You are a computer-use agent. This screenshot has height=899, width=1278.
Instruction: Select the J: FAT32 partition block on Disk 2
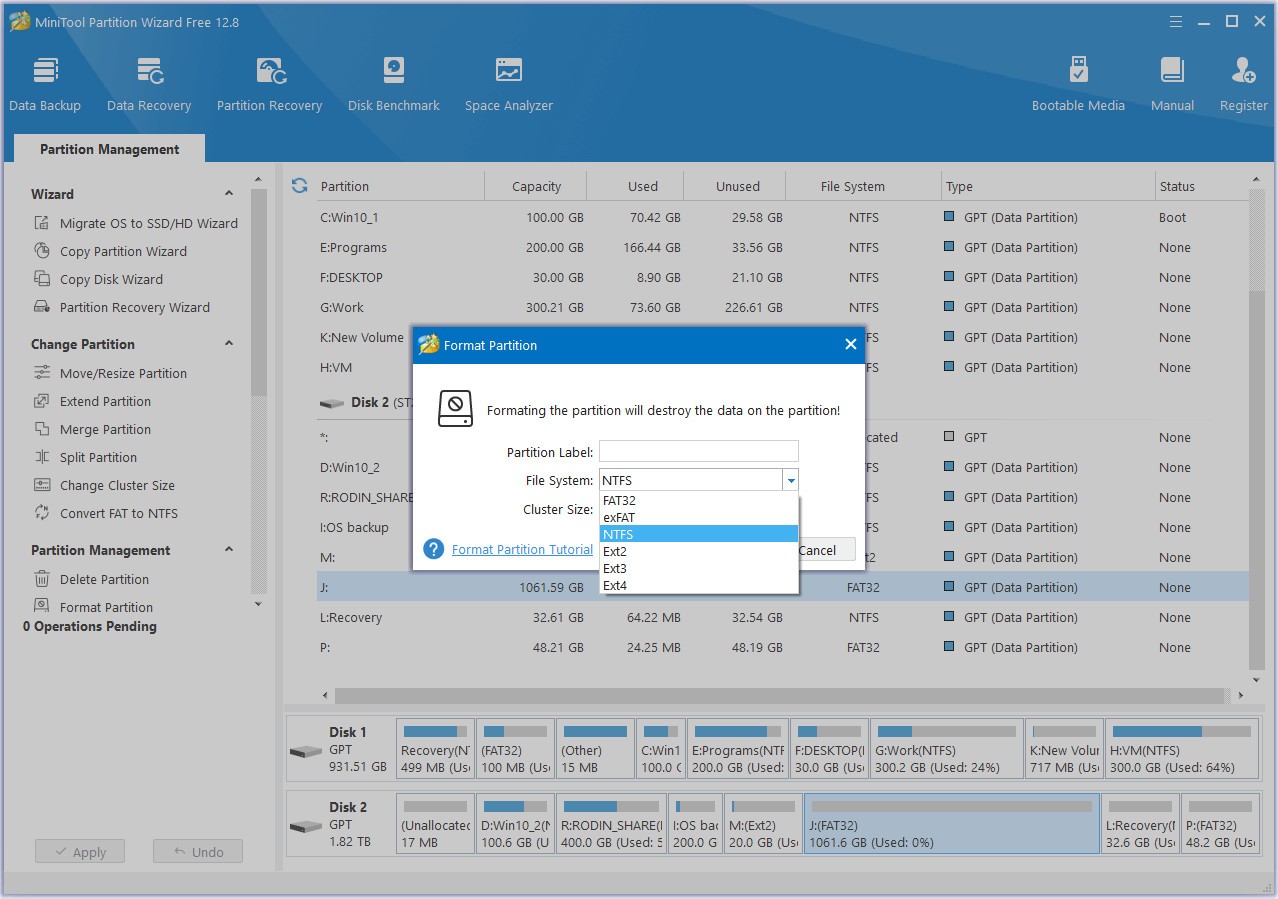950,823
